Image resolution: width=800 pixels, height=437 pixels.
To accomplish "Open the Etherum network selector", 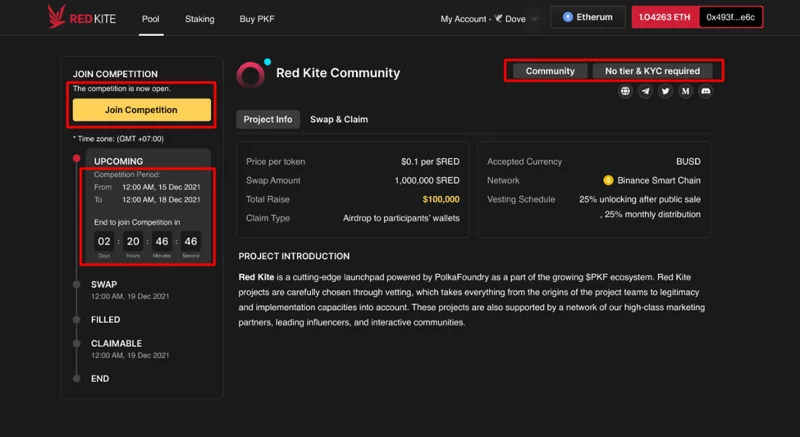I will (x=588, y=17).
